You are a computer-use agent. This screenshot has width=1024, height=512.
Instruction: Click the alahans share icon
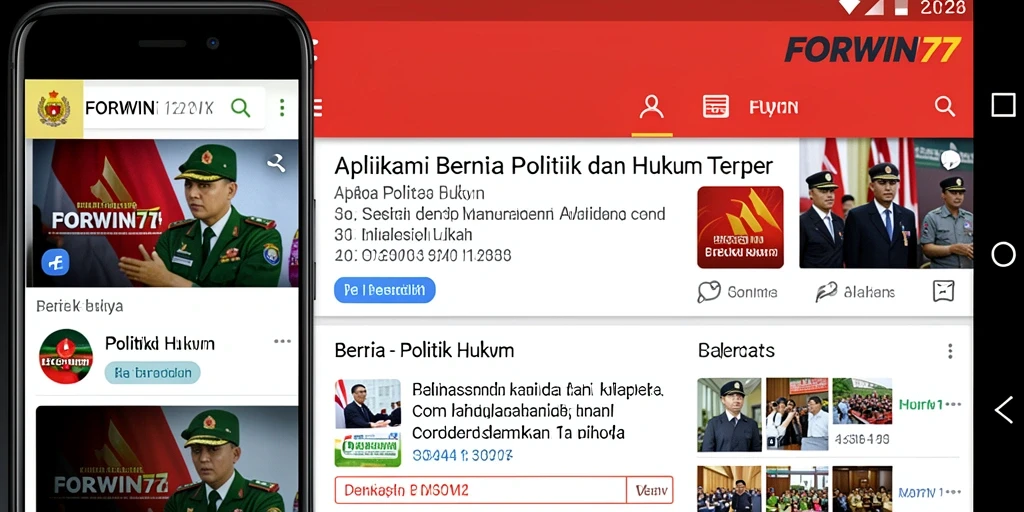pyautogui.click(x=826, y=292)
